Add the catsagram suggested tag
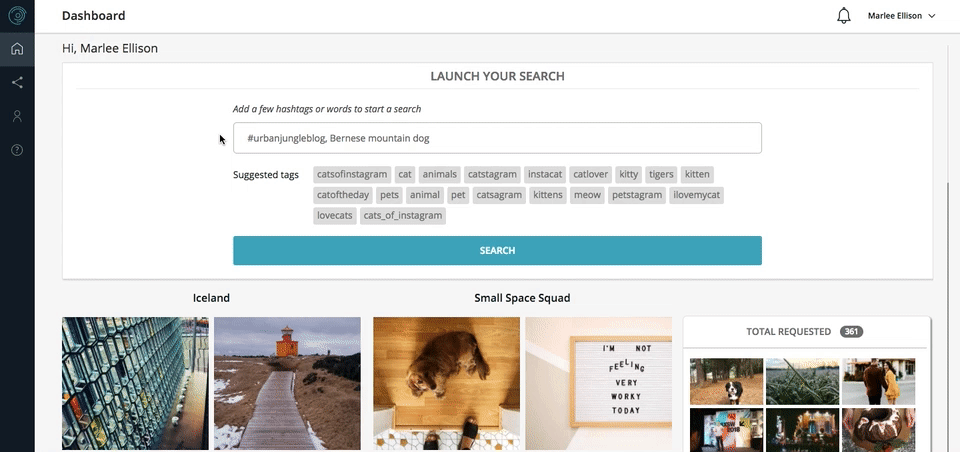960x452 pixels. point(499,195)
